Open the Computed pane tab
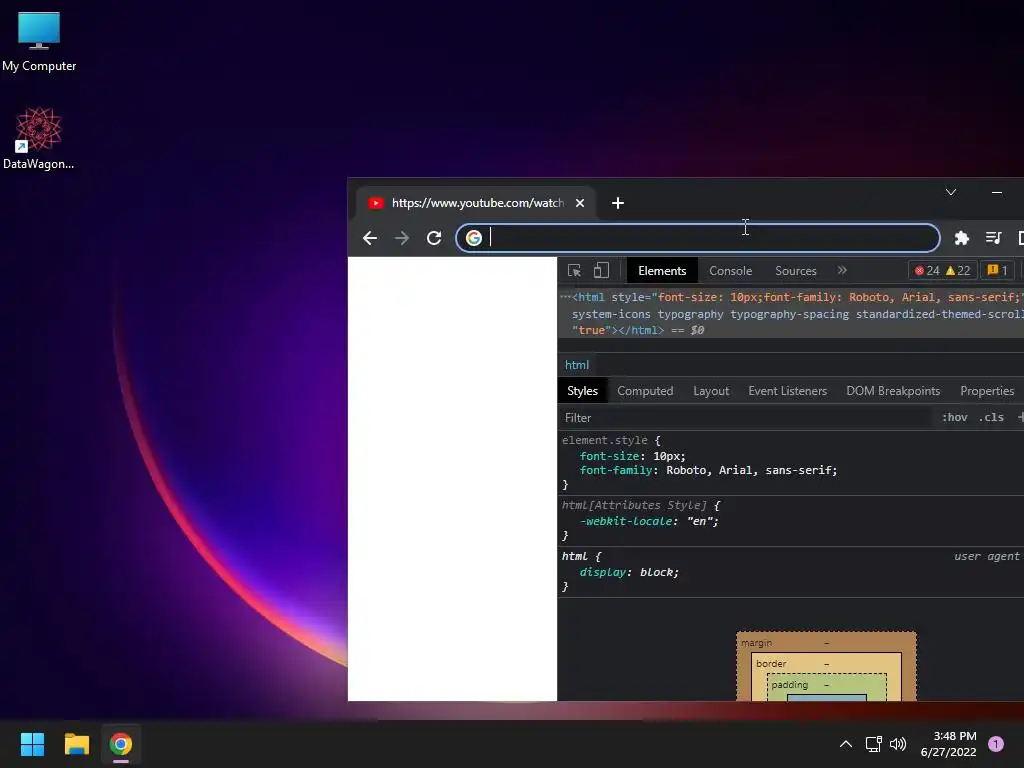The image size is (1024, 768). point(645,391)
